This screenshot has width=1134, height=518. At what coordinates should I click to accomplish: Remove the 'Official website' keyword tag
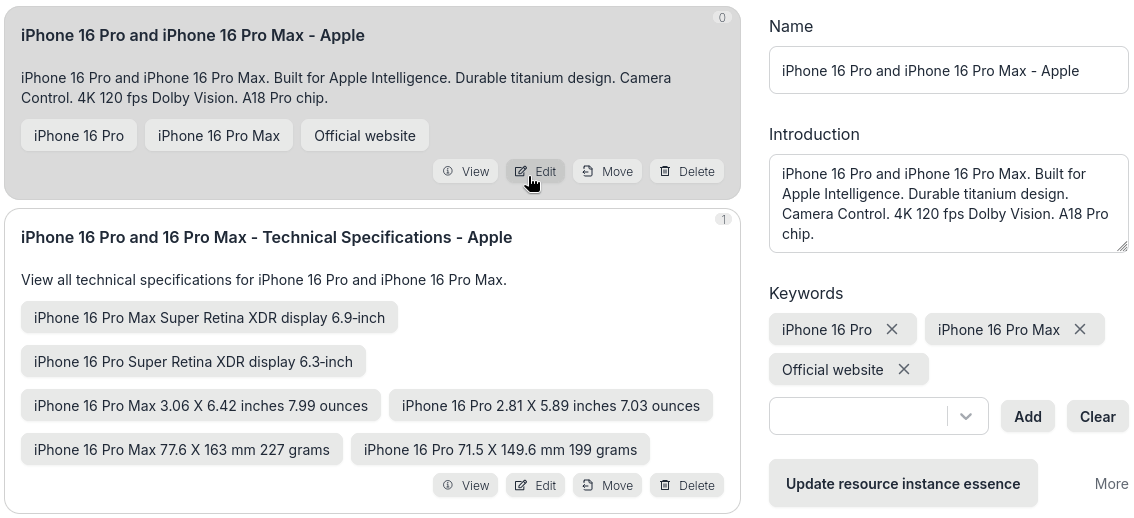coord(904,369)
